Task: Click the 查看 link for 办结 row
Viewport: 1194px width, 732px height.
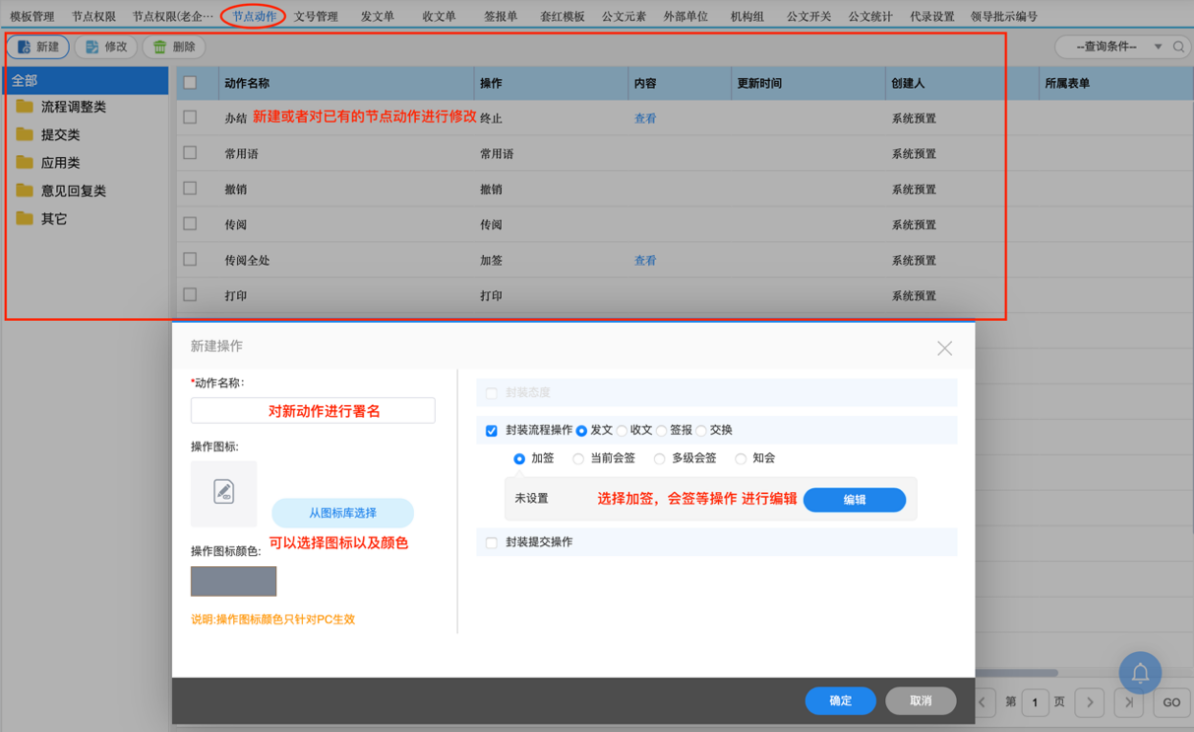Action: 645,119
